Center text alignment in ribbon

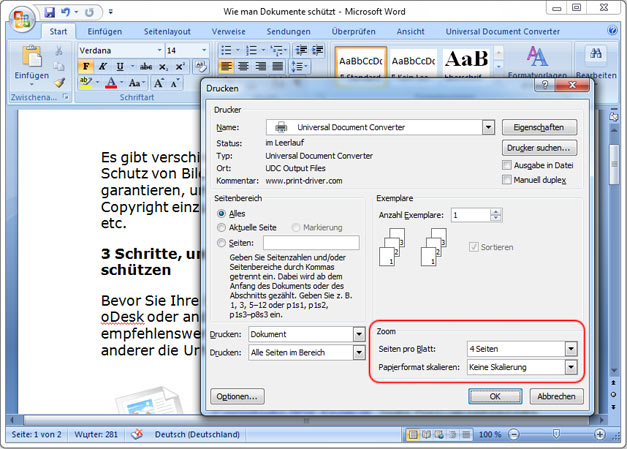click(x=244, y=66)
